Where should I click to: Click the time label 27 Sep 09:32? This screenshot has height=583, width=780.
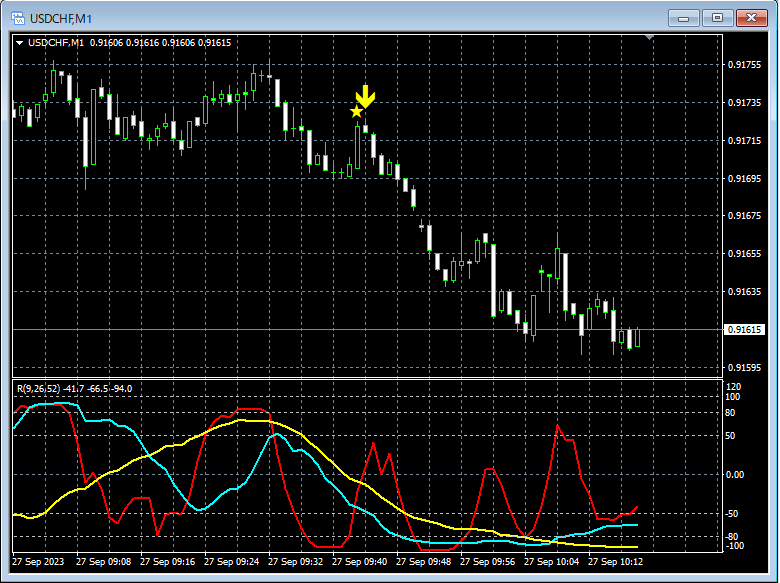tap(295, 562)
